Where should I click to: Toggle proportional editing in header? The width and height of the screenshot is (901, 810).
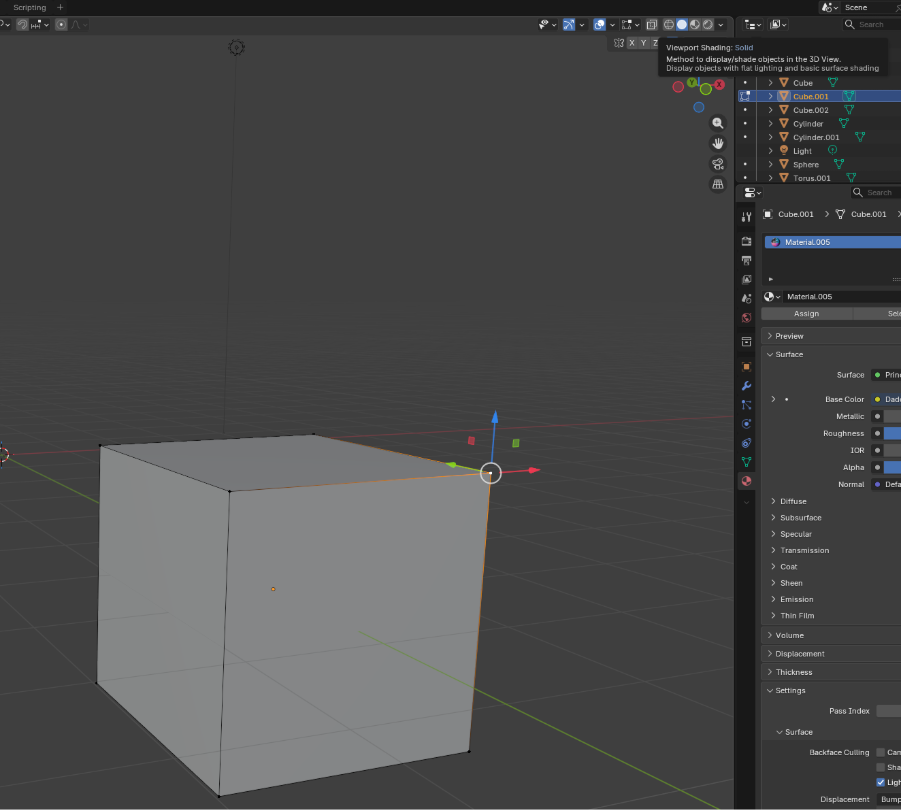click(61, 25)
